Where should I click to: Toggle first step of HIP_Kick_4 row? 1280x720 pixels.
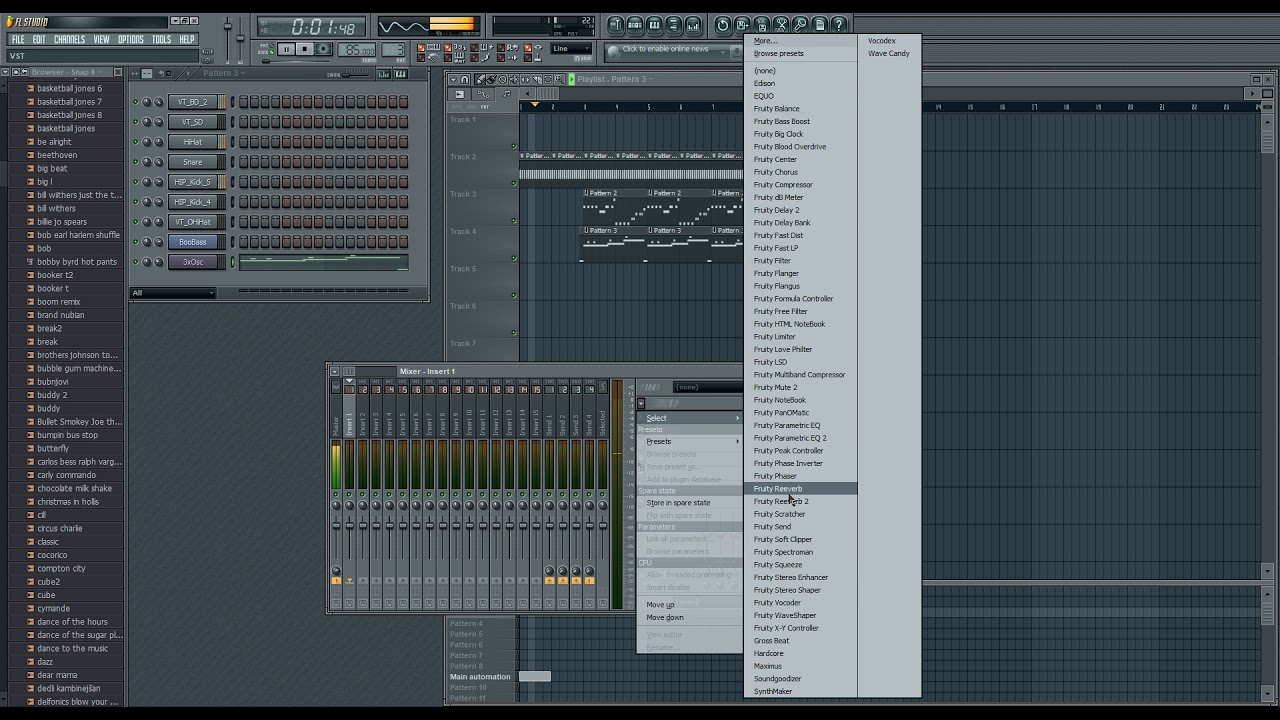click(243, 202)
